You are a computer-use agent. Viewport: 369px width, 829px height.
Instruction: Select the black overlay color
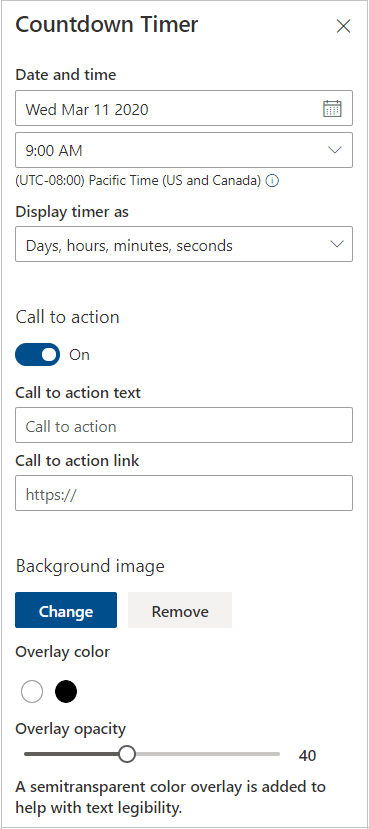[x=66, y=692]
